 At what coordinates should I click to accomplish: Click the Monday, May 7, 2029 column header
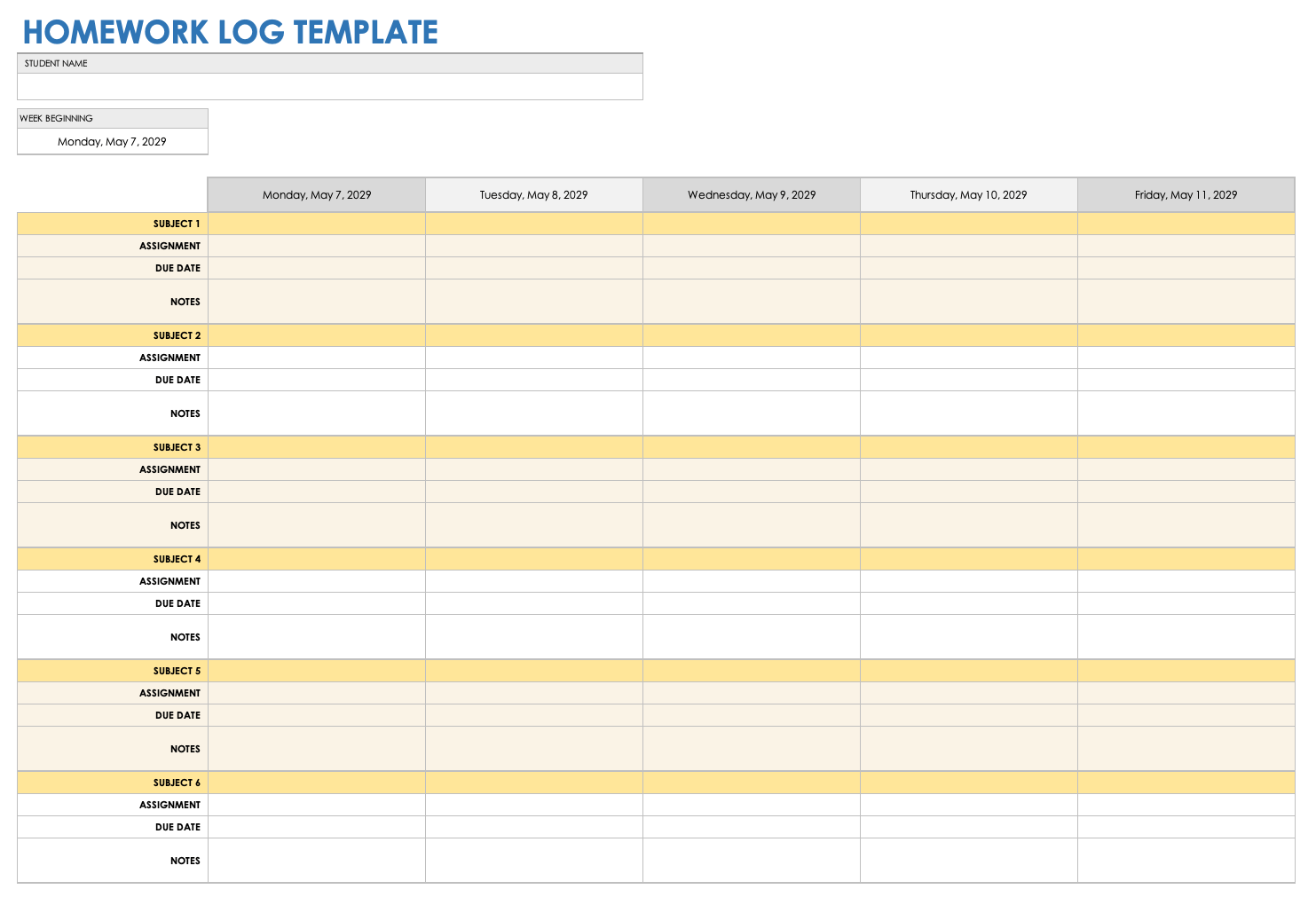click(317, 195)
